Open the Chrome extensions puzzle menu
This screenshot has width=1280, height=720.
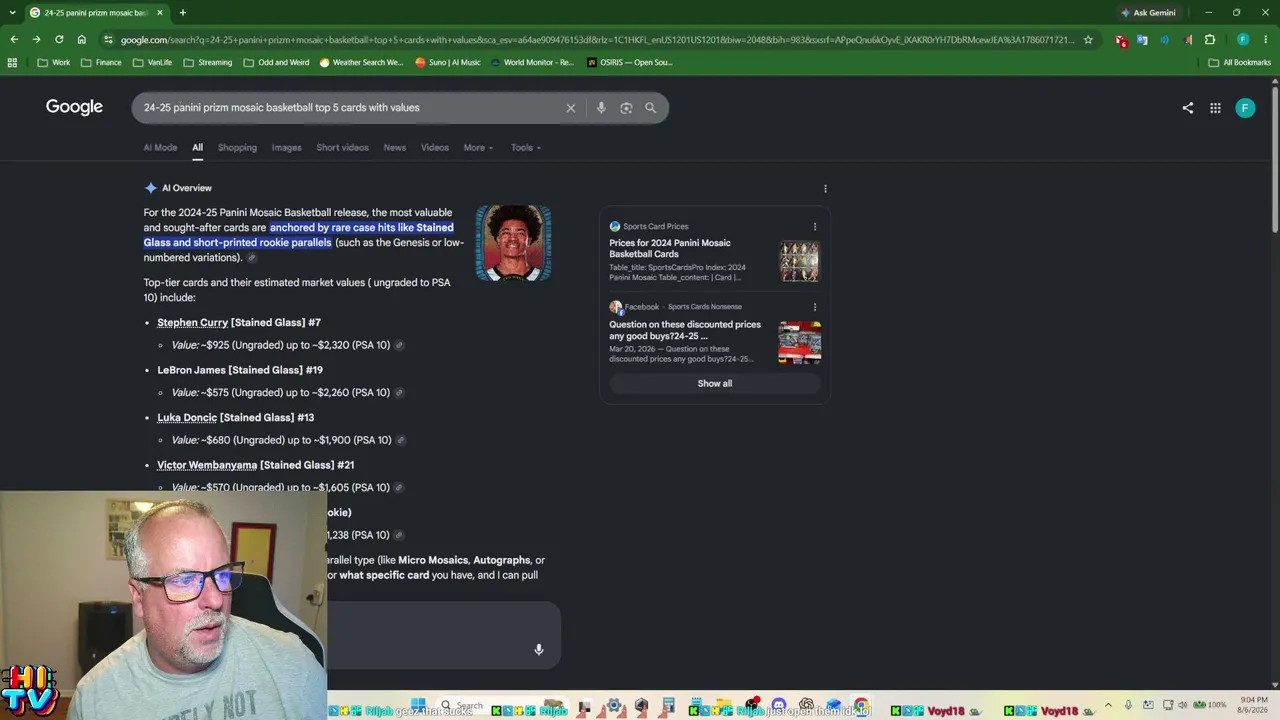coord(1210,40)
